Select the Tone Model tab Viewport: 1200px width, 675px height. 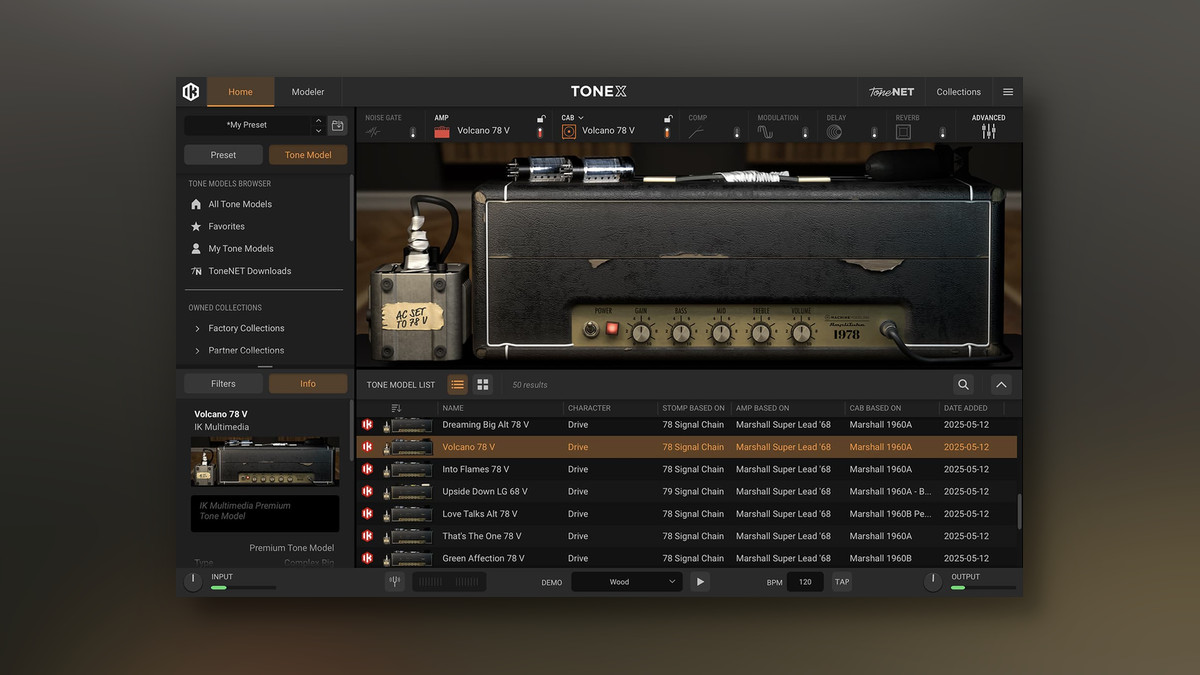[308, 155]
